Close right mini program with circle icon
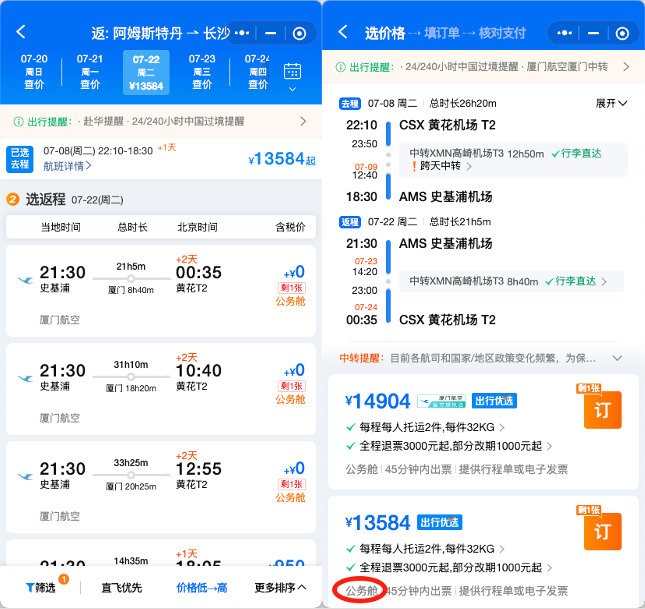The width and height of the screenshot is (645, 609). [x=622, y=33]
